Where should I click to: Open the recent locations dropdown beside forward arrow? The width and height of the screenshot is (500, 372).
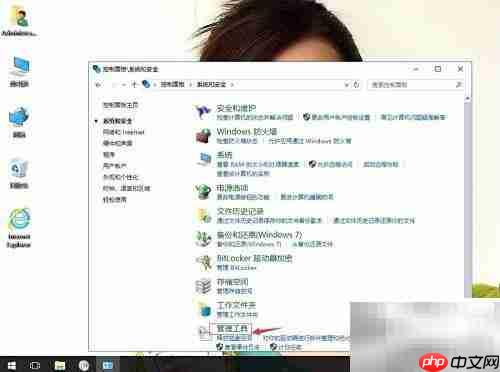124,85
